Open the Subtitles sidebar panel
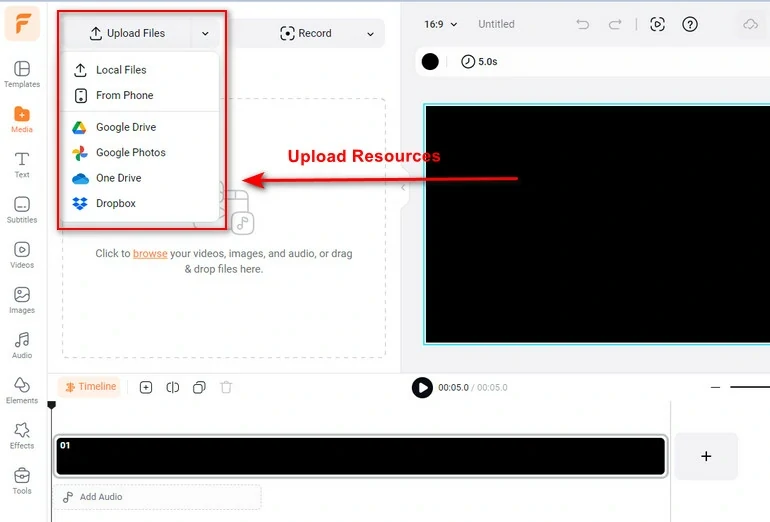 tap(22, 210)
